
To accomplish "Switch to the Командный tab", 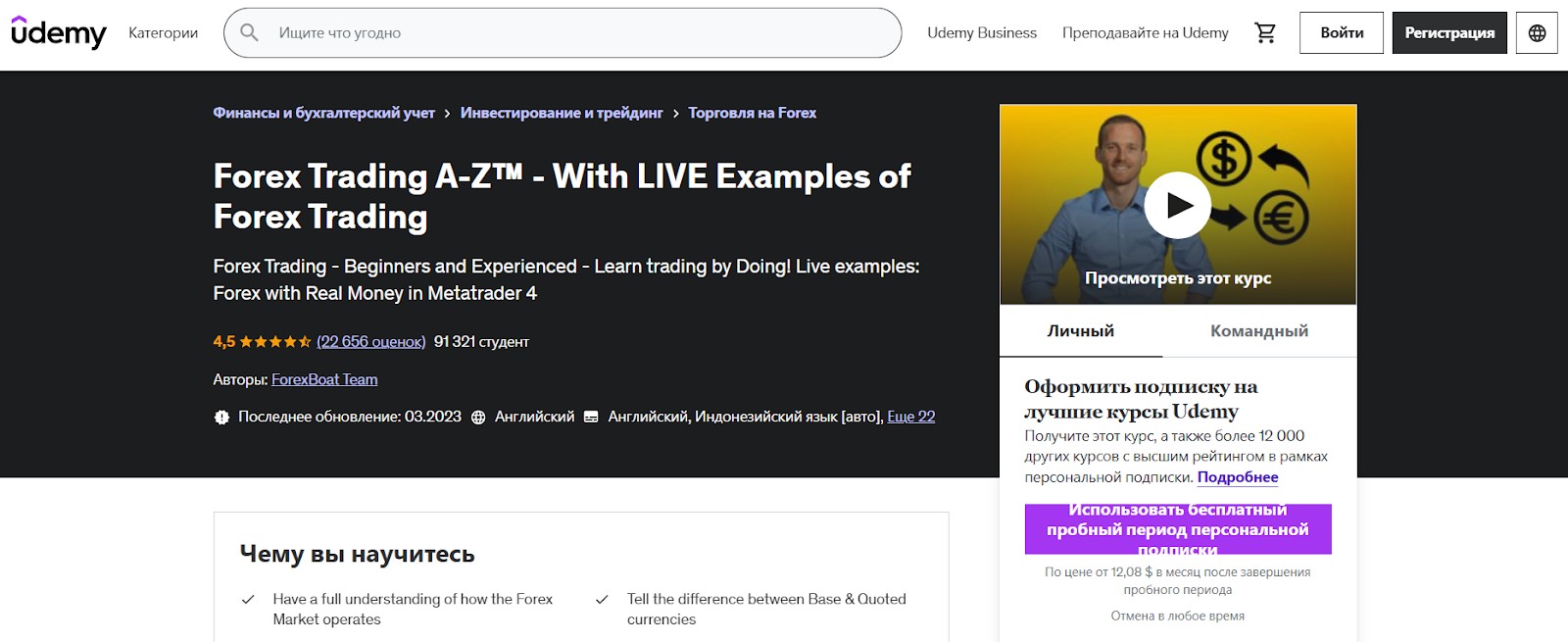I will (x=1259, y=331).
